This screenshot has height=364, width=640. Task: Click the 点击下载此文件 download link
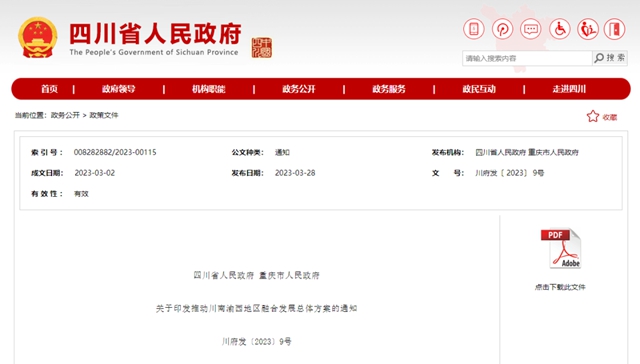click(560, 287)
